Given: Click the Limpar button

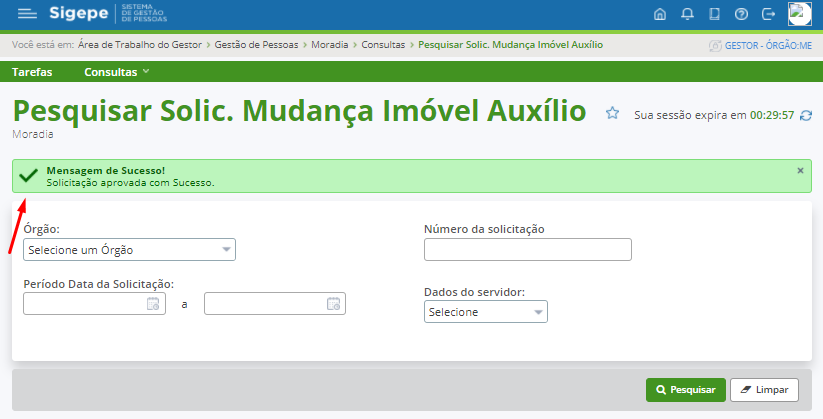Looking at the screenshot, I should pos(764,390).
